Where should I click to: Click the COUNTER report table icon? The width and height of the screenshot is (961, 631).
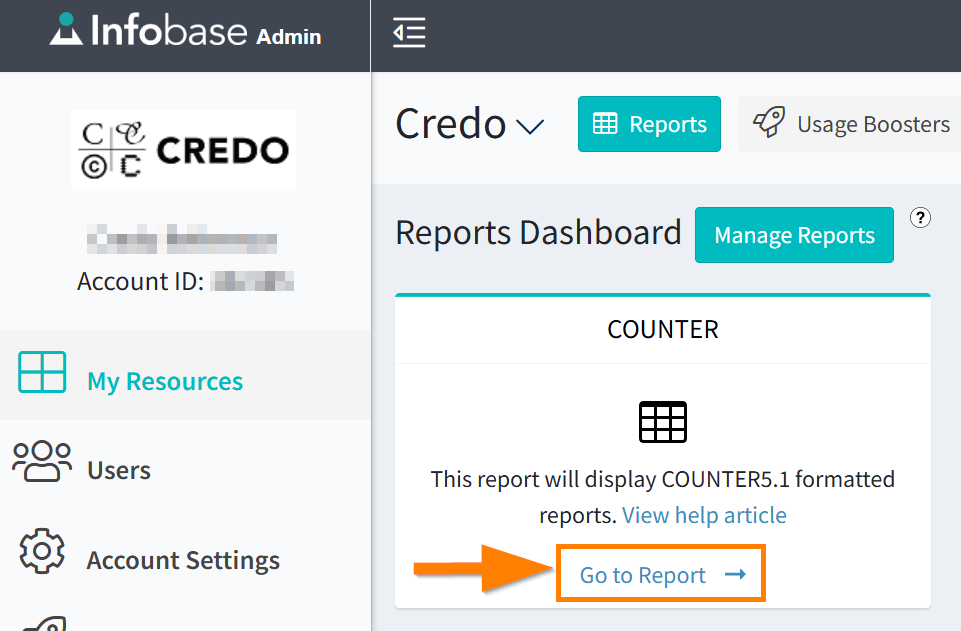(663, 422)
